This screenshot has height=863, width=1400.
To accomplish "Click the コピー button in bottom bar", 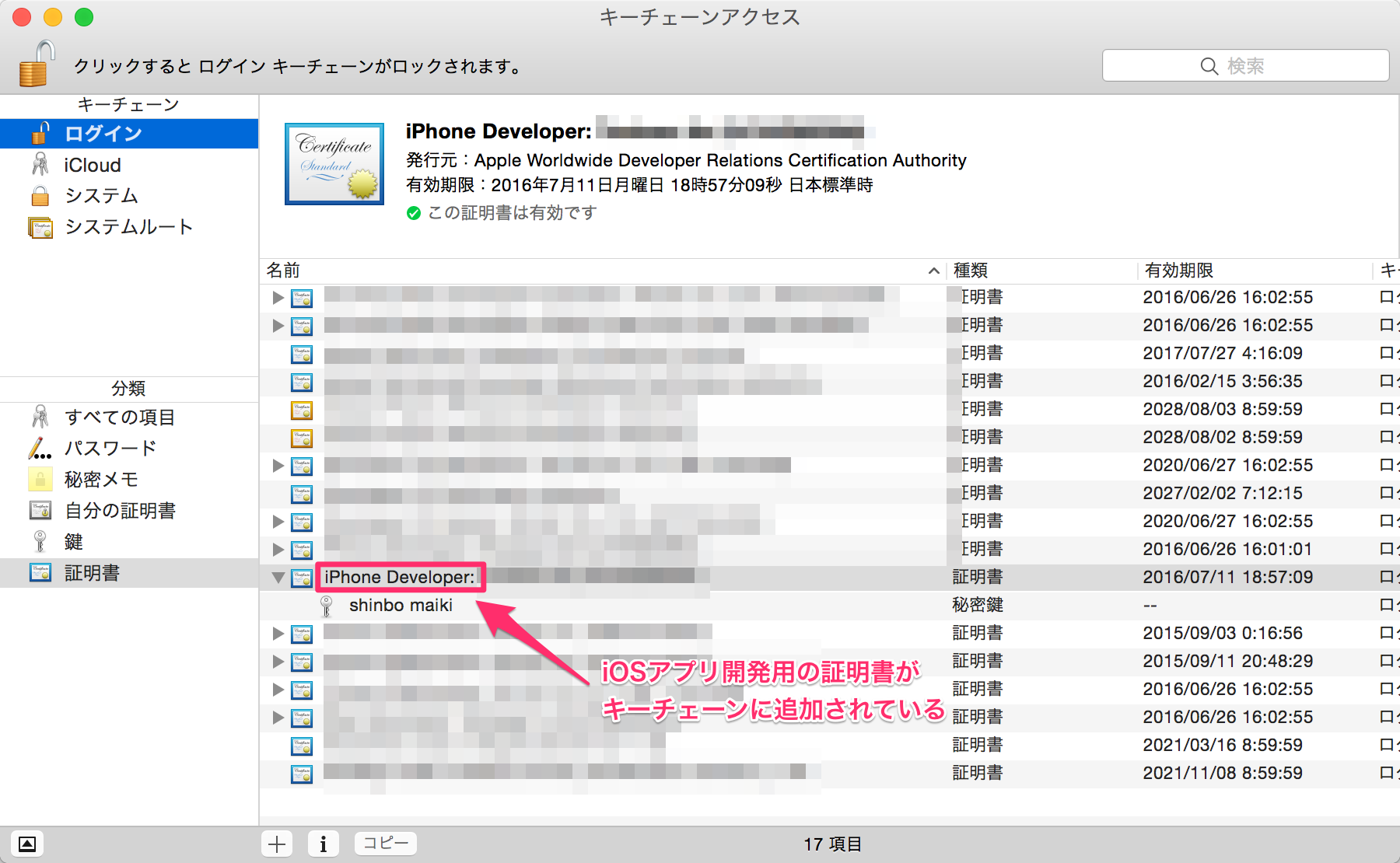I will click(386, 843).
